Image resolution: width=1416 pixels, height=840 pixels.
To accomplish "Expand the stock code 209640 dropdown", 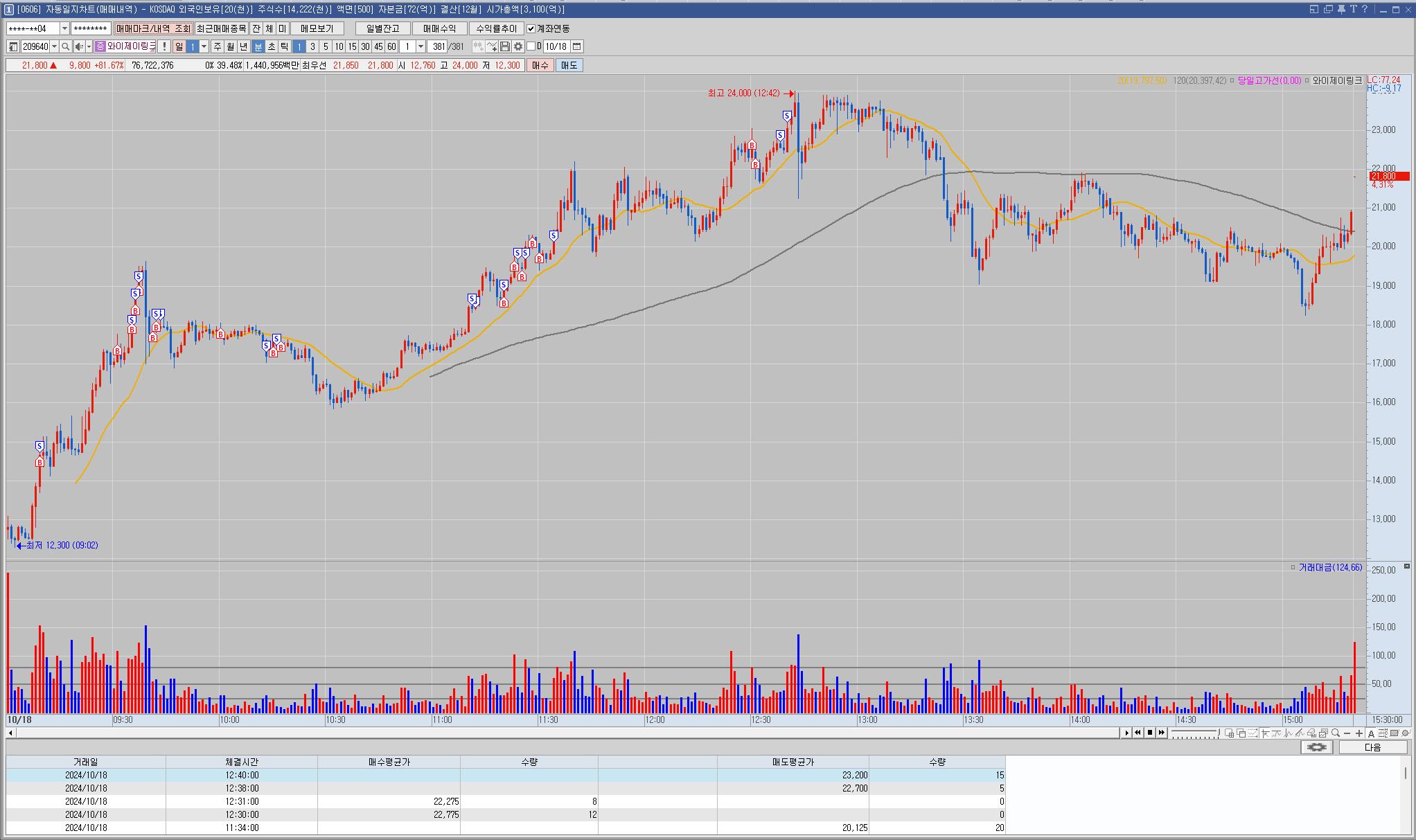I will tap(55, 46).
